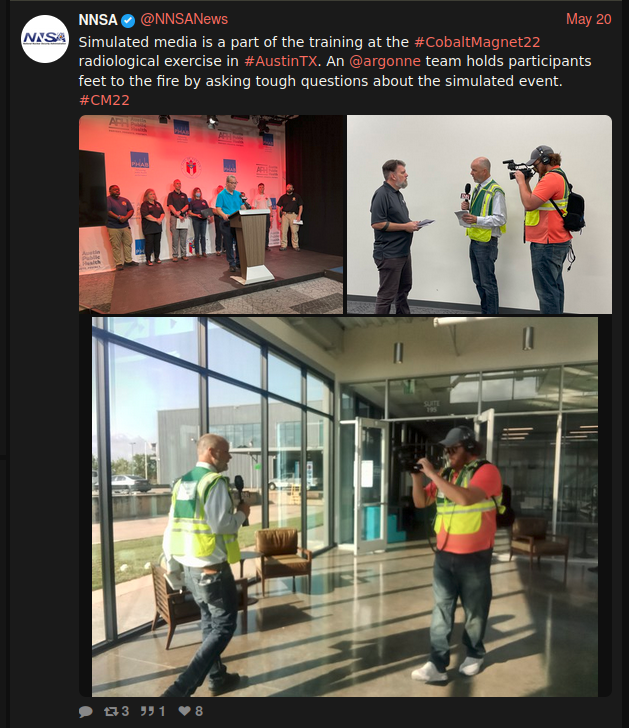Open the @argonne mention
Image resolution: width=629 pixels, height=728 pixels.
[385, 61]
